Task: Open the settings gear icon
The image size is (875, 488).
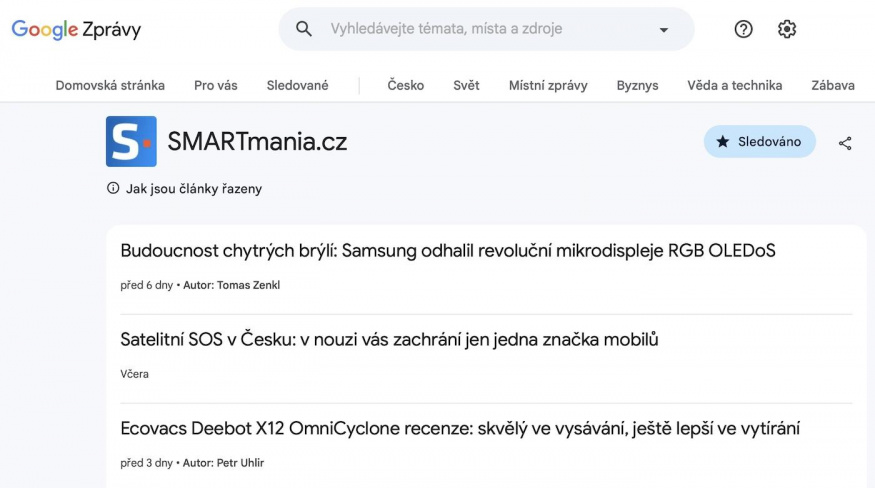Action: pos(787,29)
